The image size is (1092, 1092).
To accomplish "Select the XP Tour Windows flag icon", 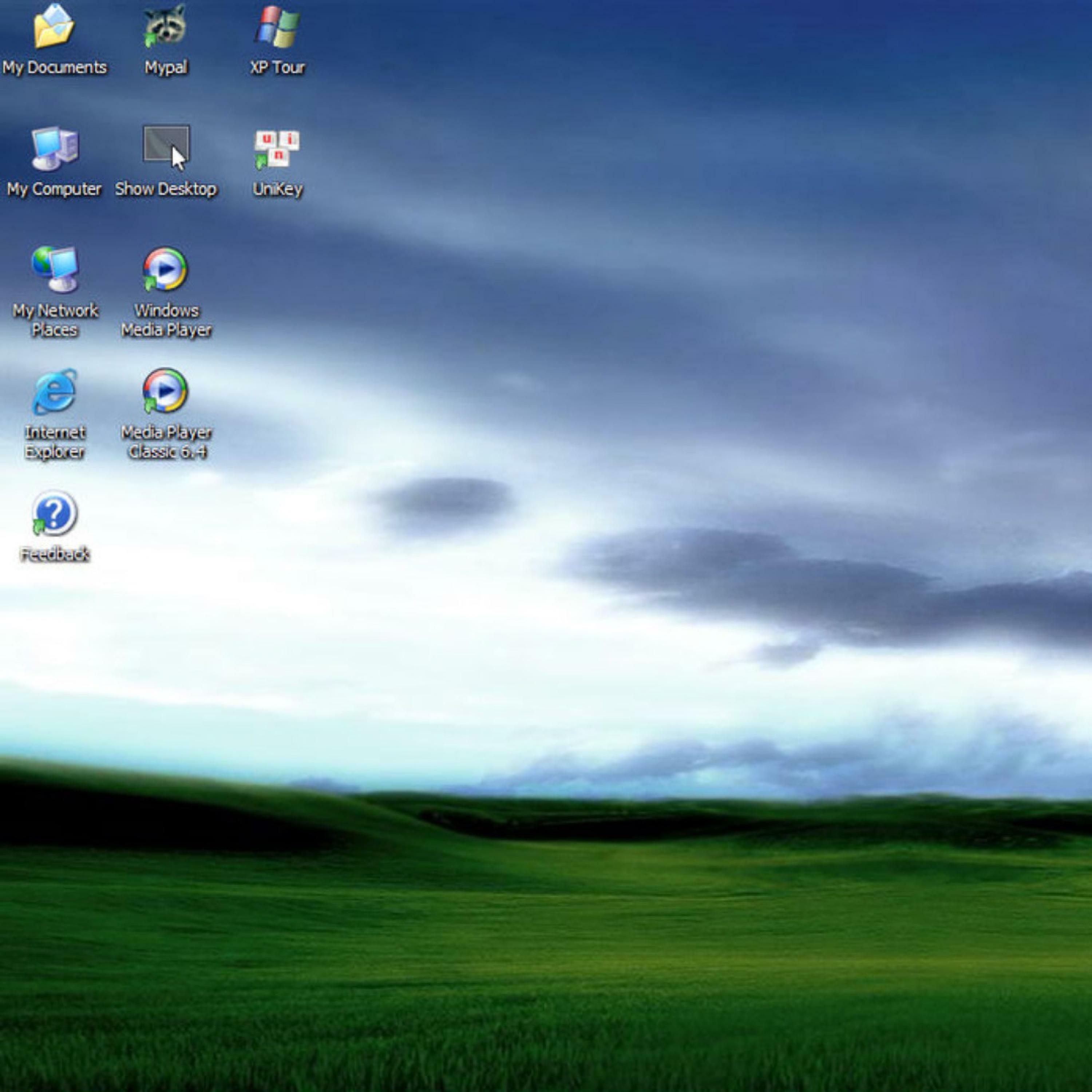I will (x=277, y=27).
